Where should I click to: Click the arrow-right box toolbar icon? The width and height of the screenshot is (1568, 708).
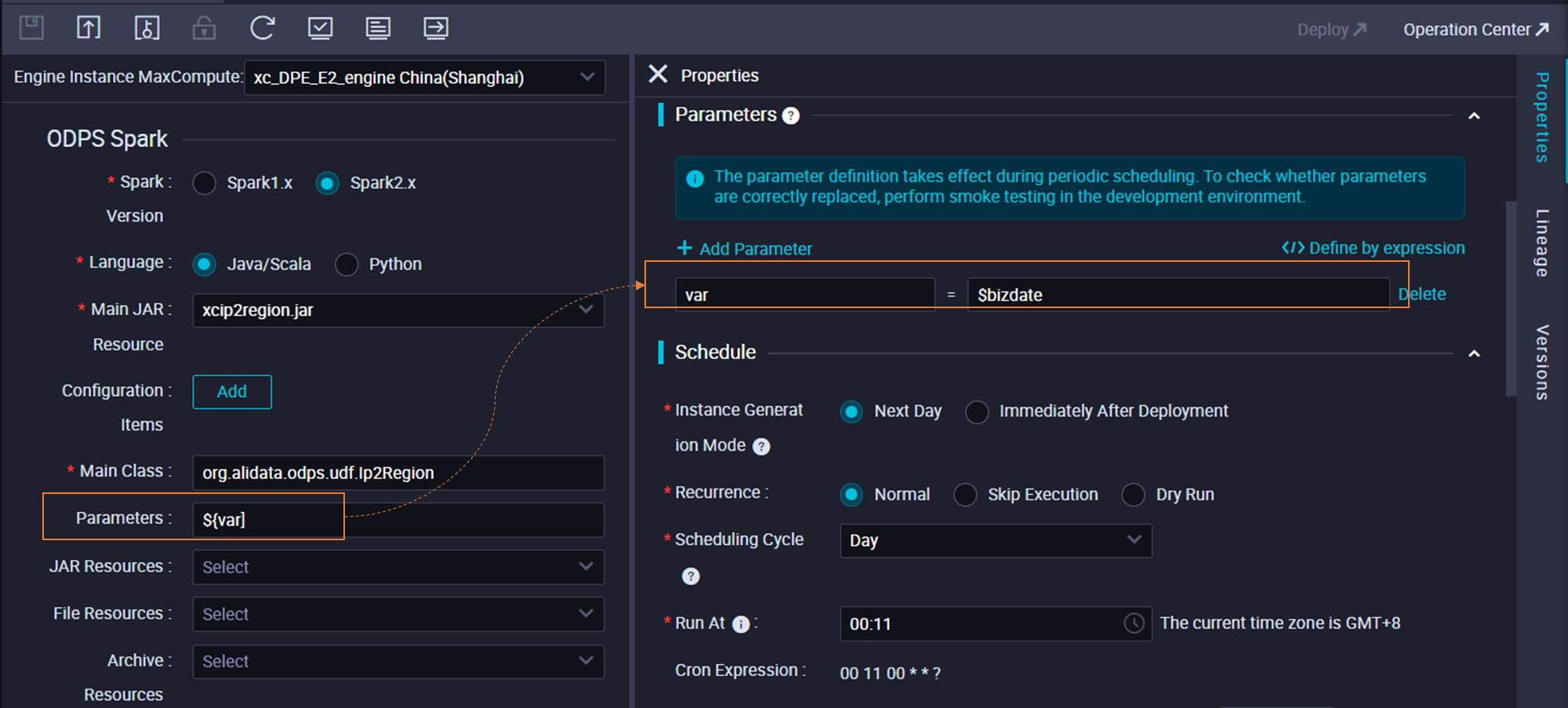(x=436, y=28)
